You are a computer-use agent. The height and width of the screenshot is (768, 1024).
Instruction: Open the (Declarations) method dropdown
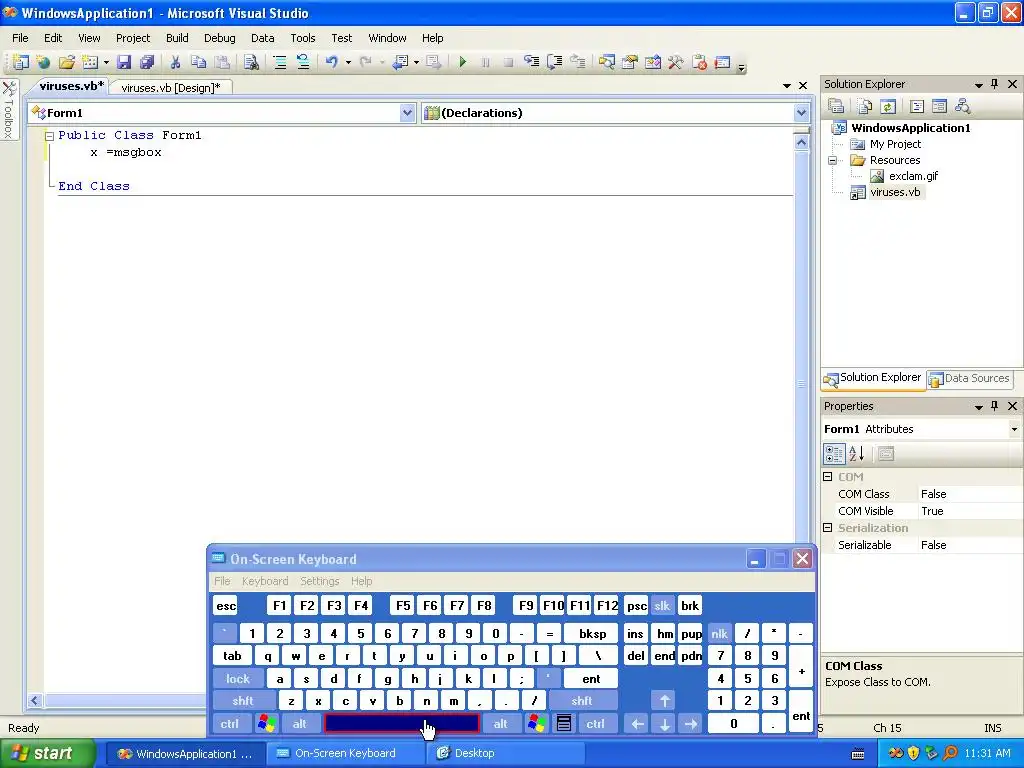coord(801,113)
